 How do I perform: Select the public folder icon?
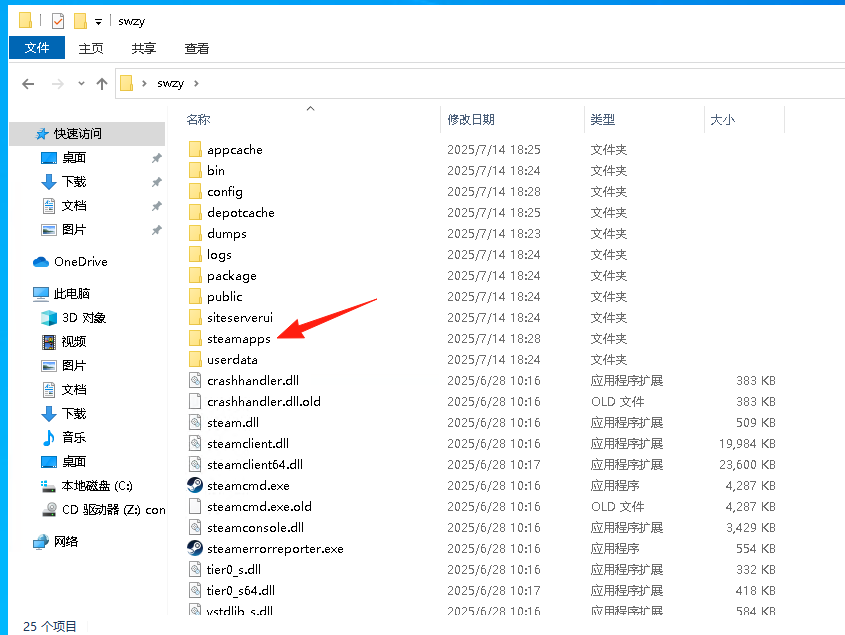pos(195,296)
